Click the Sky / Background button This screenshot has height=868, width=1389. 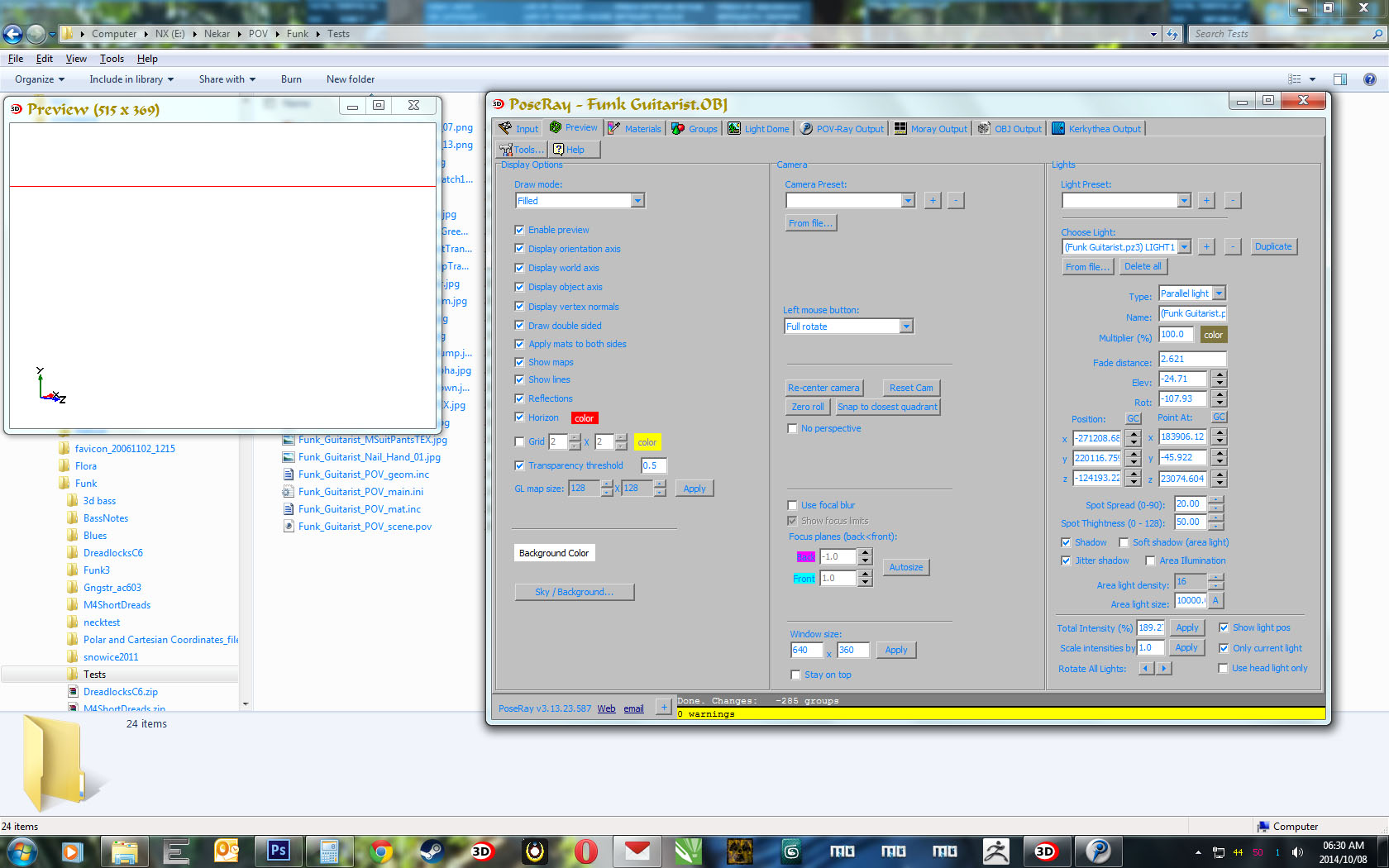(574, 592)
